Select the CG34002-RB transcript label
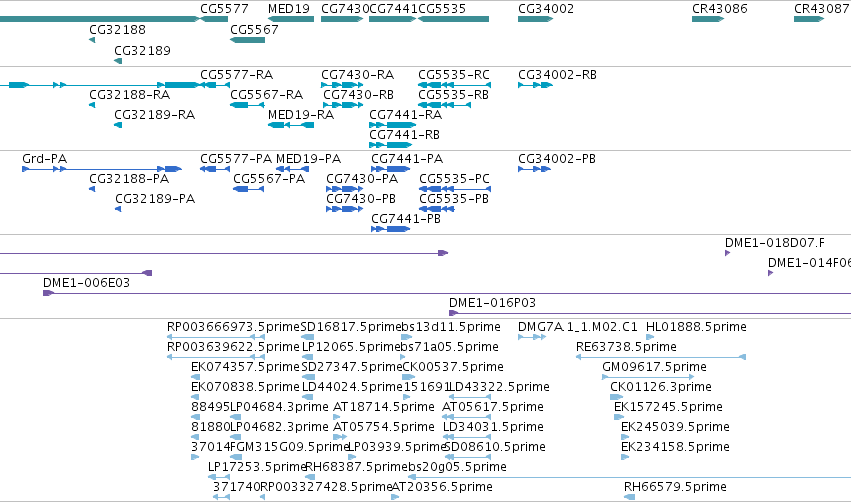The width and height of the screenshot is (851, 502). (557, 75)
